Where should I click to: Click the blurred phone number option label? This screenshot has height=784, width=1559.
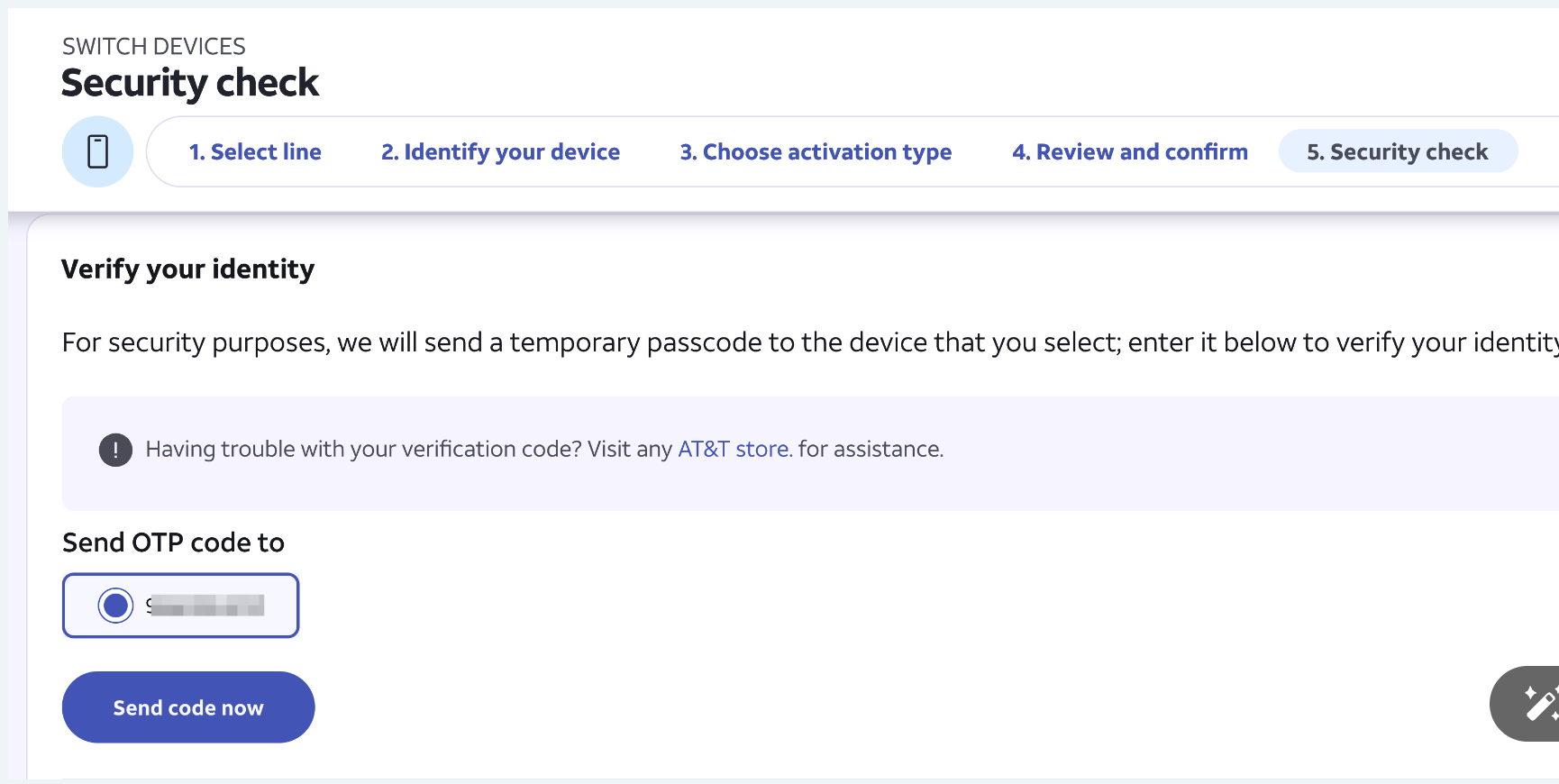205,606
